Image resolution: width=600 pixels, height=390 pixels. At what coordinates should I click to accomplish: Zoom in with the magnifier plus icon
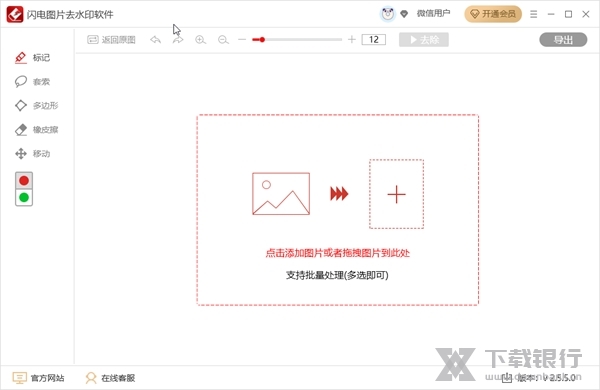point(201,40)
